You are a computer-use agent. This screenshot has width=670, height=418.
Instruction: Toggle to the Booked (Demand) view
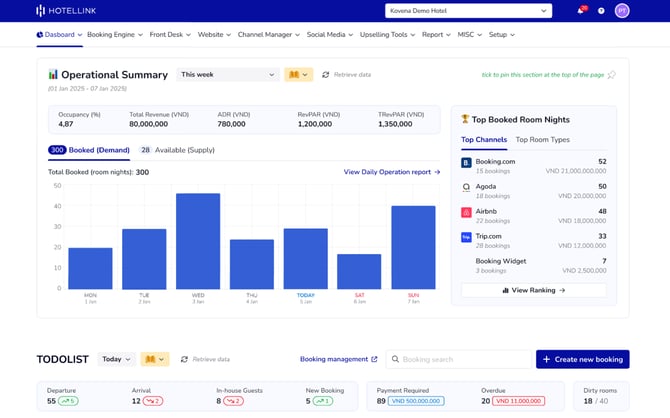[88, 150]
